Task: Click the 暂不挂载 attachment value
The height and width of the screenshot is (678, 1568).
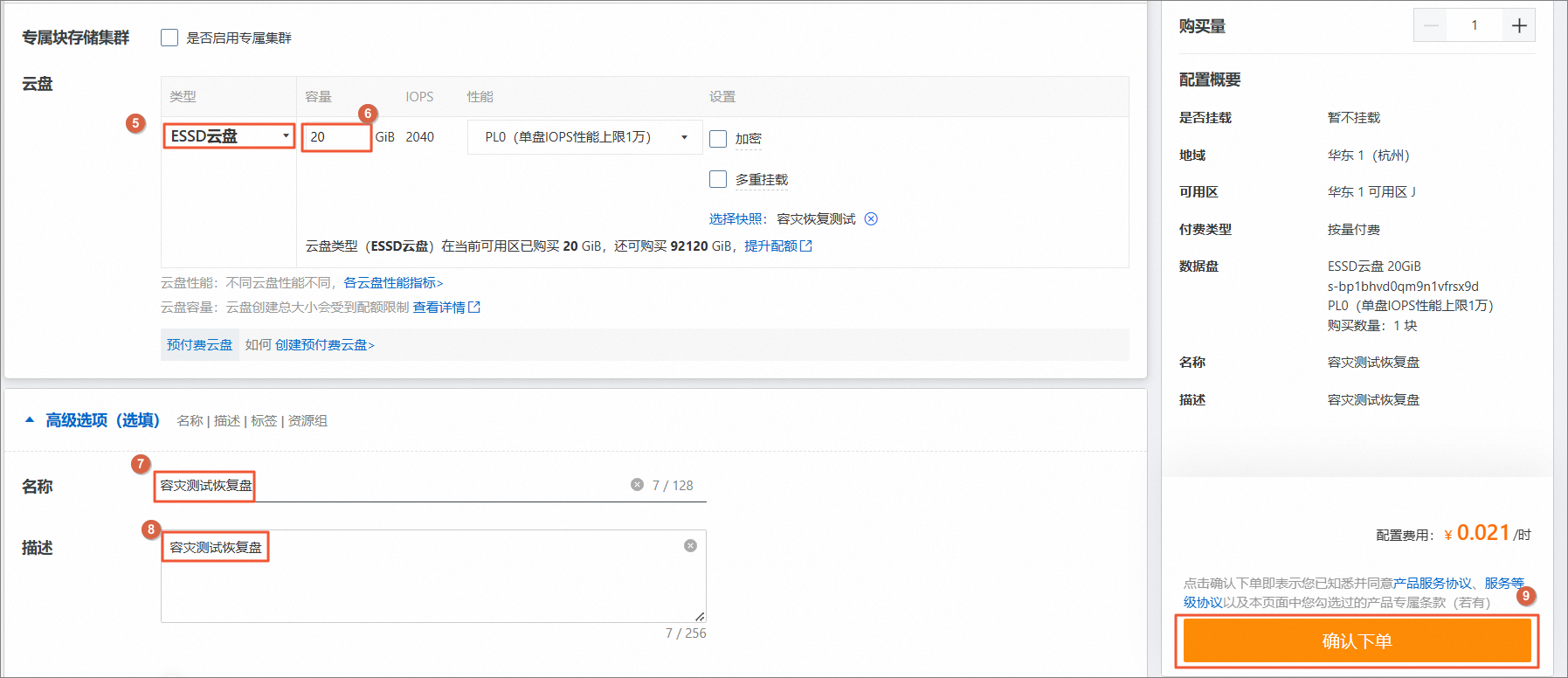Action: pyautogui.click(x=1354, y=118)
